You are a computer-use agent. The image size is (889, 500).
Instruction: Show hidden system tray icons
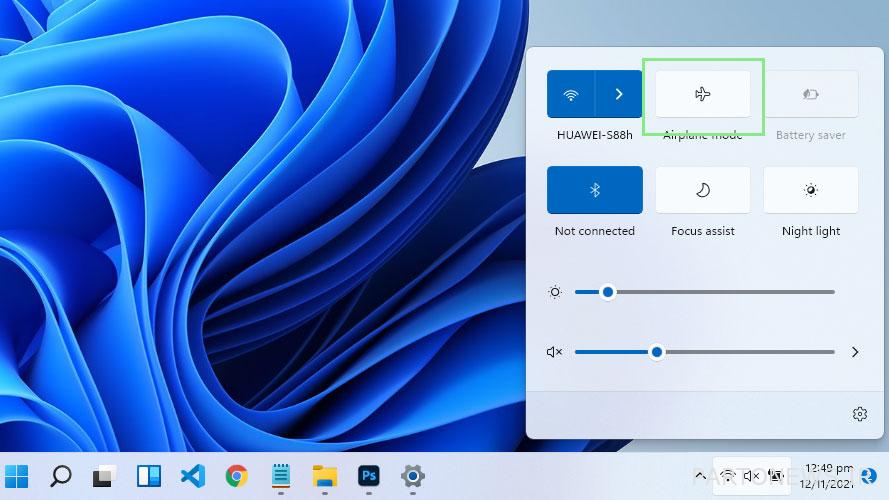point(700,476)
